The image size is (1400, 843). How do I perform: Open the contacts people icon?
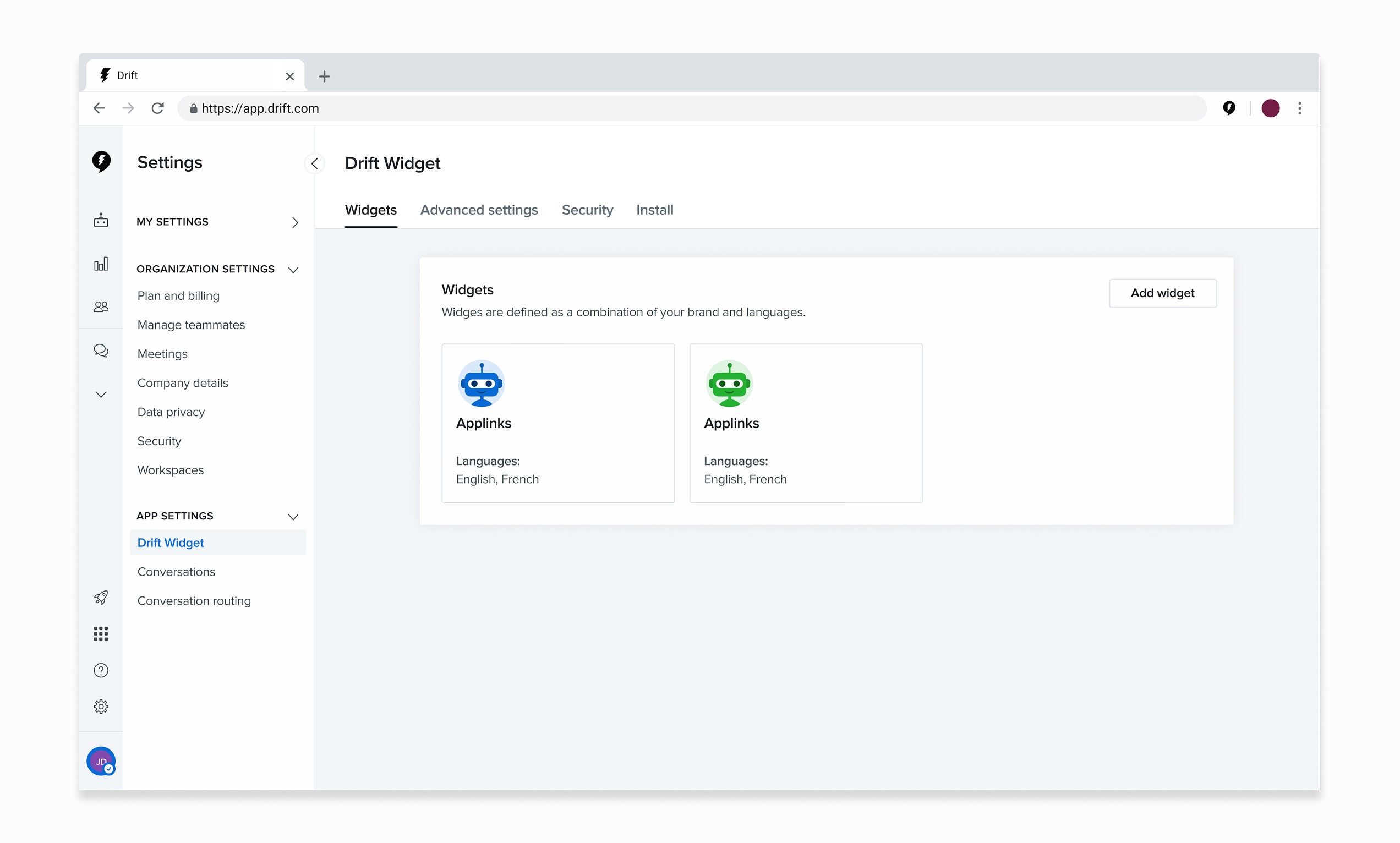pos(101,306)
